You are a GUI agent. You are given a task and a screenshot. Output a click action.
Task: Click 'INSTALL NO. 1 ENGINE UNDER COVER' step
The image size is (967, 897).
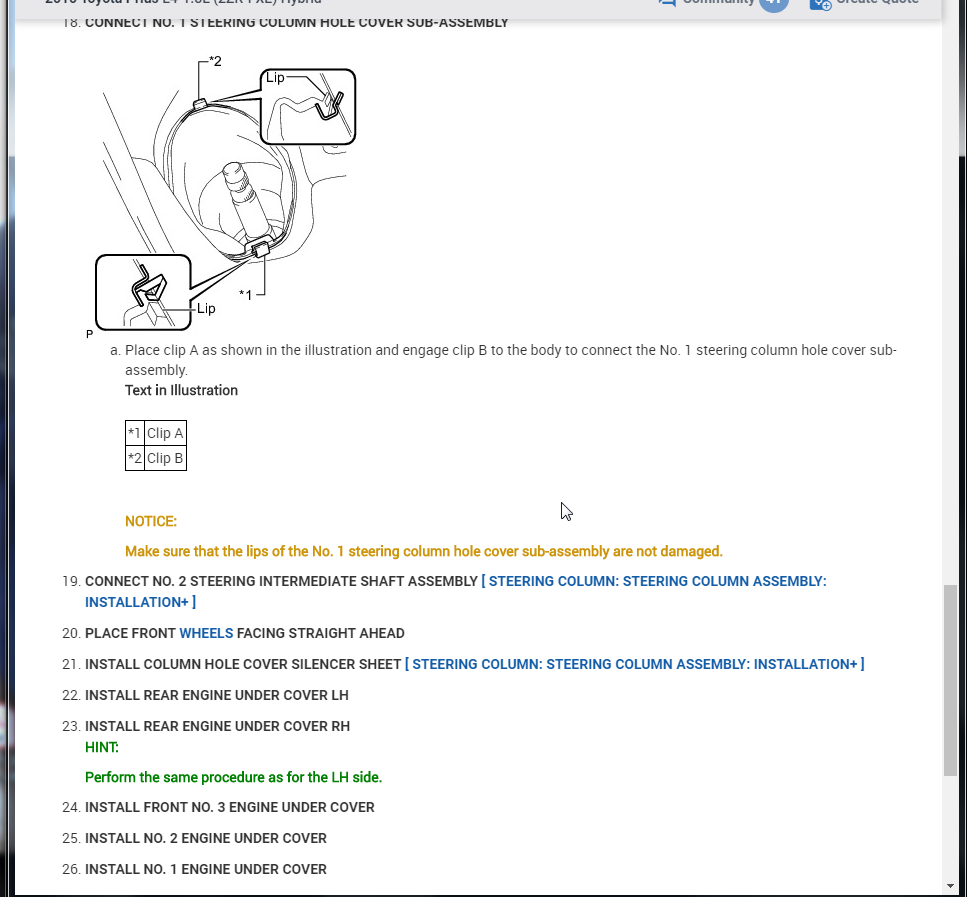click(205, 869)
